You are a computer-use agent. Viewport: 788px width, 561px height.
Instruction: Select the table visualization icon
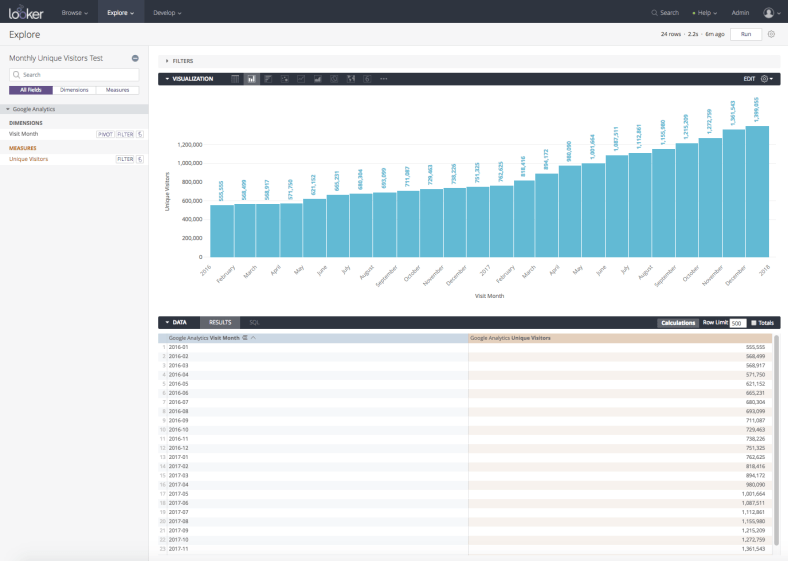point(235,78)
